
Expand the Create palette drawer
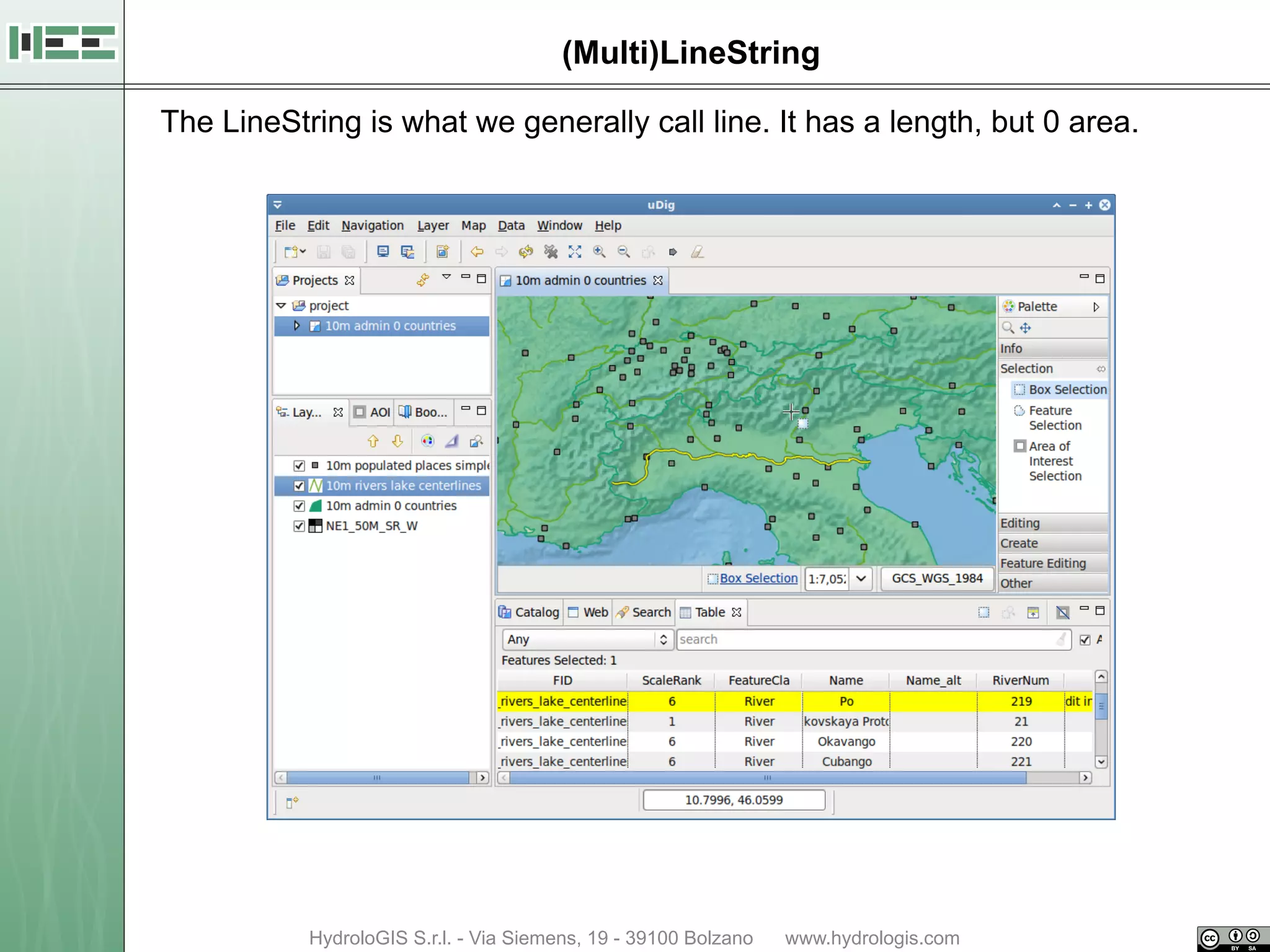pyautogui.click(x=1053, y=543)
